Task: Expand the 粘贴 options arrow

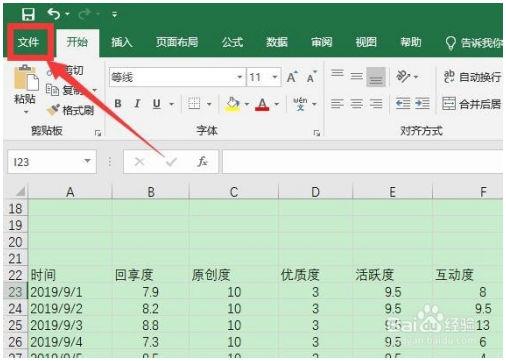Action: 26,112
